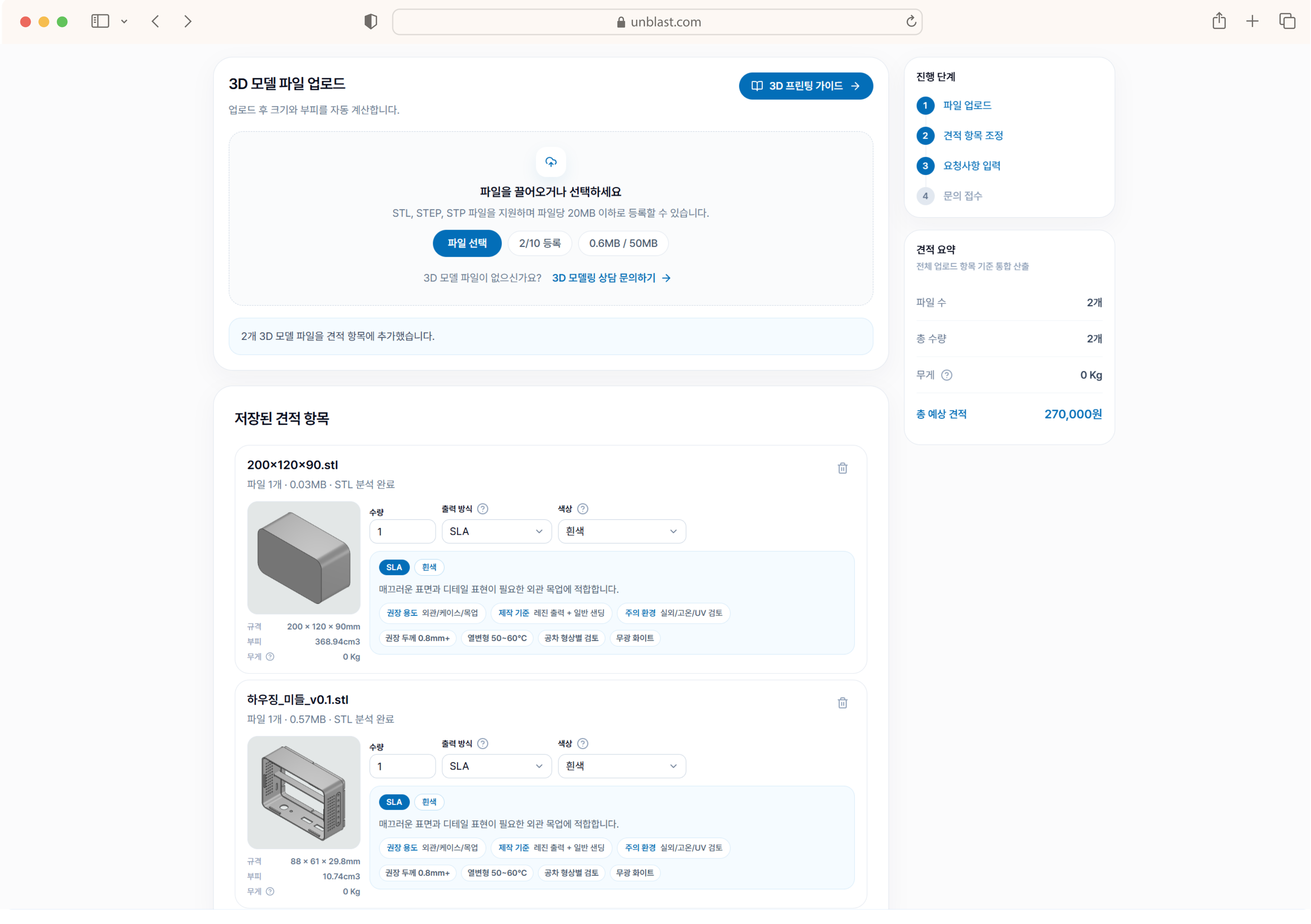Click the Safari sidebar toggle icon
The height and width of the screenshot is (924, 1311).
pos(100,22)
